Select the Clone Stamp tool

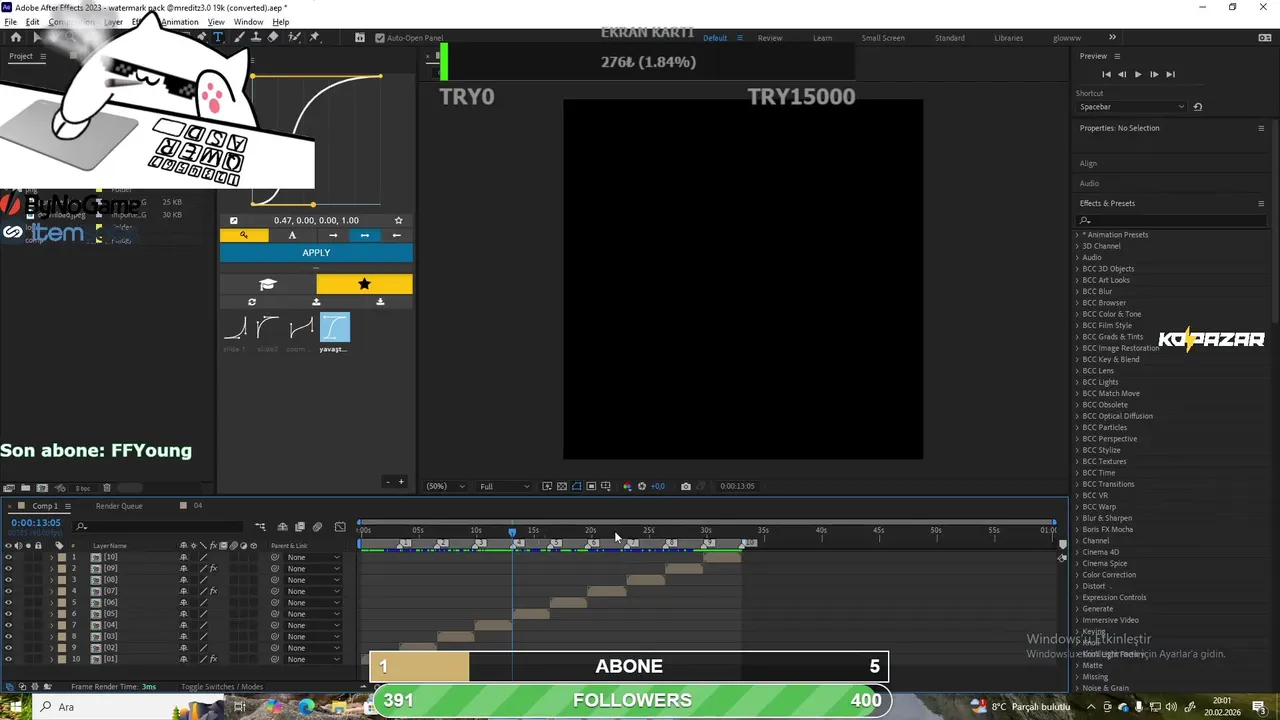click(256, 37)
